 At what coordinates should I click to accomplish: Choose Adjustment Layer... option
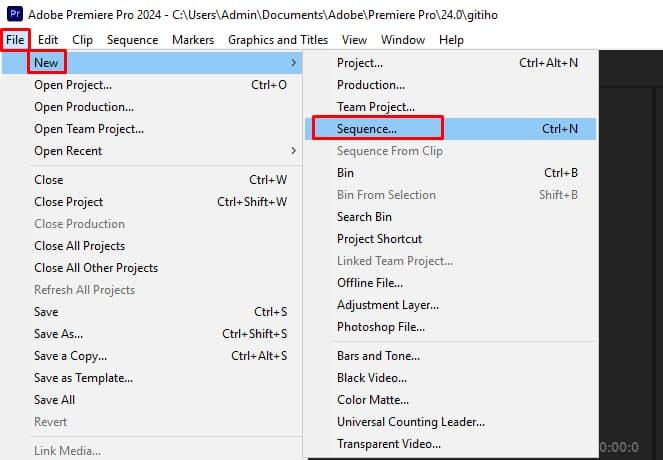[388, 305]
